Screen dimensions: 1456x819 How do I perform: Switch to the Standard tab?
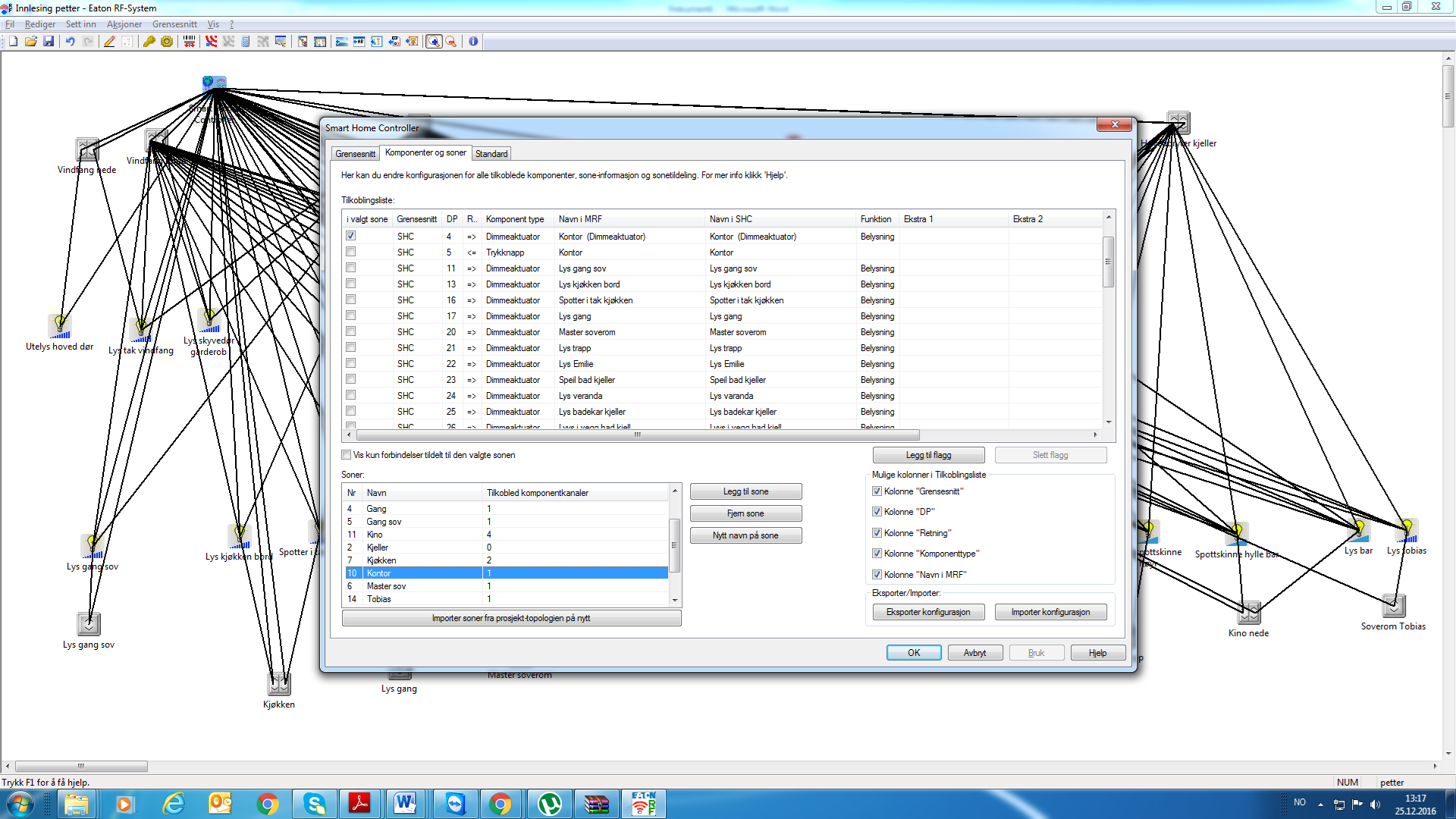pyautogui.click(x=491, y=154)
